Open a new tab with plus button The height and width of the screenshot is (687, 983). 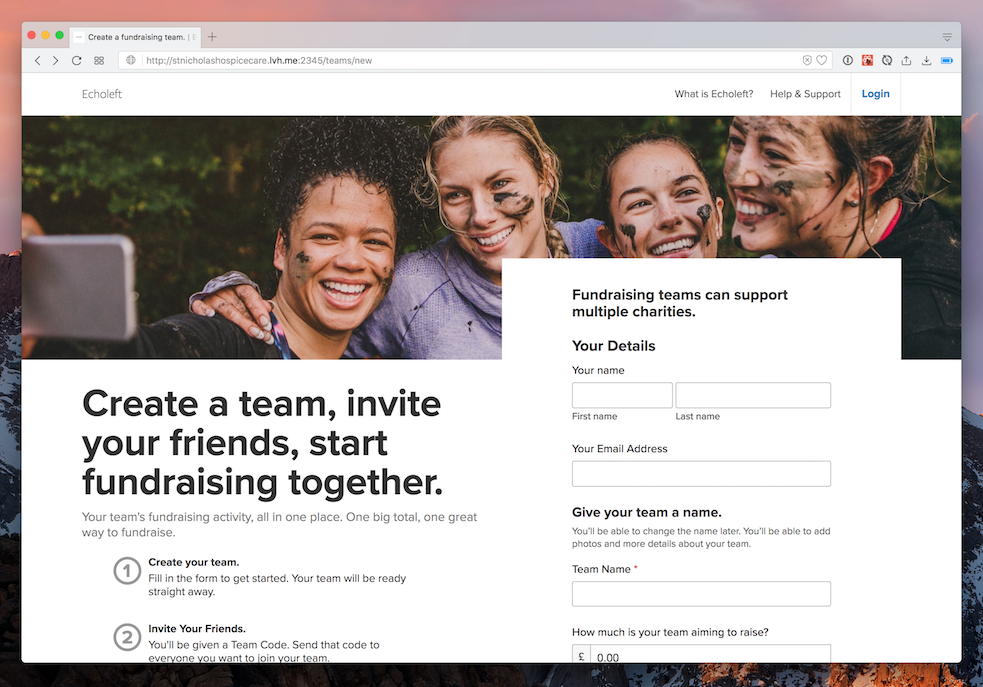pyautogui.click(x=212, y=37)
